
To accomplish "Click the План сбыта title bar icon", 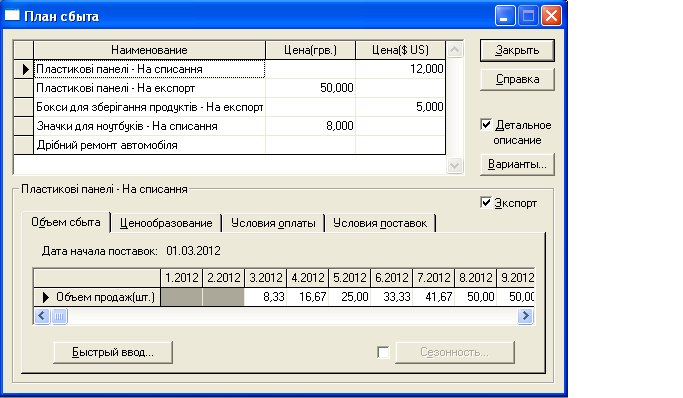I will coord(12,16).
